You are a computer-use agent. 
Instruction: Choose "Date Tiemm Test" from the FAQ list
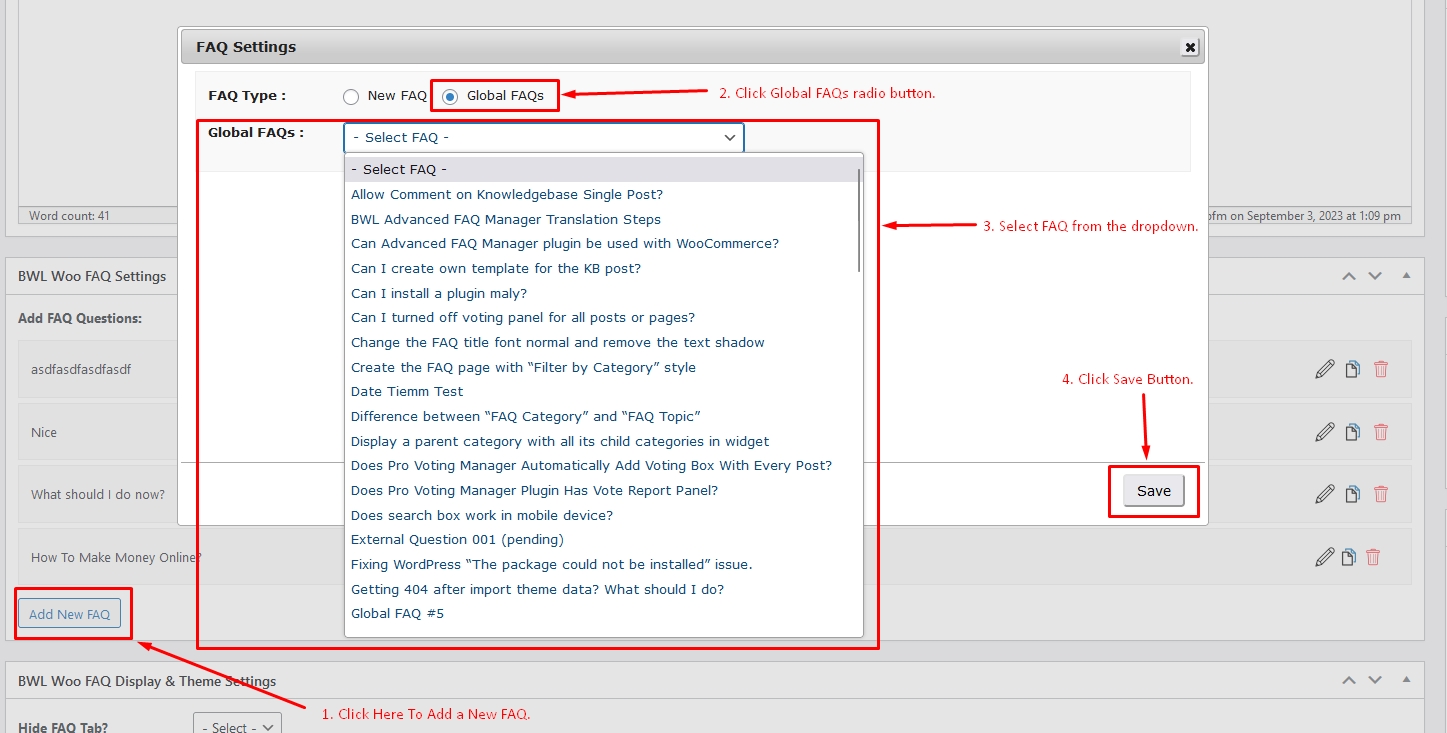pos(407,391)
